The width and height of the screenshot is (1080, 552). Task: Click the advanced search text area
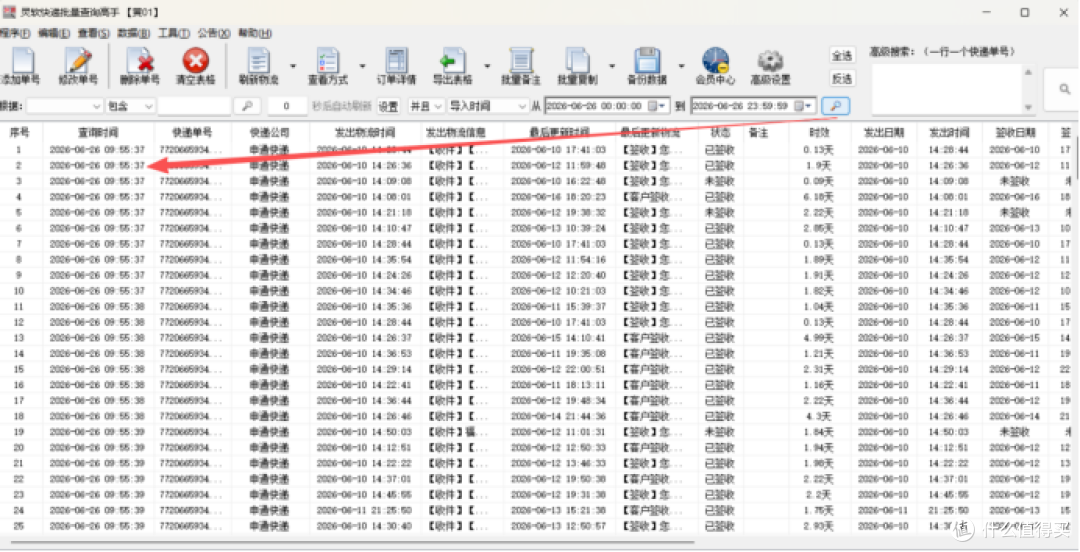click(x=946, y=90)
